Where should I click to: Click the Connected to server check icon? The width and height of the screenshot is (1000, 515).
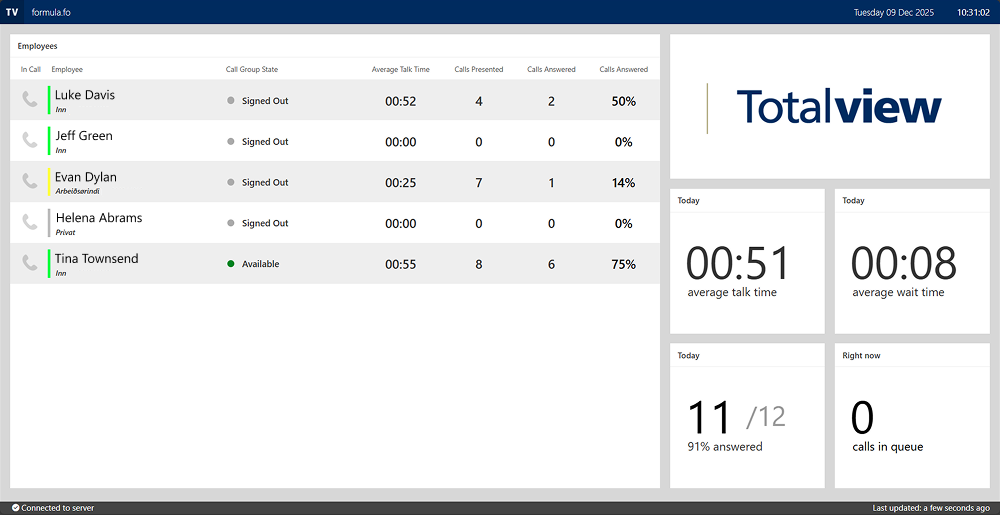[15, 508]
